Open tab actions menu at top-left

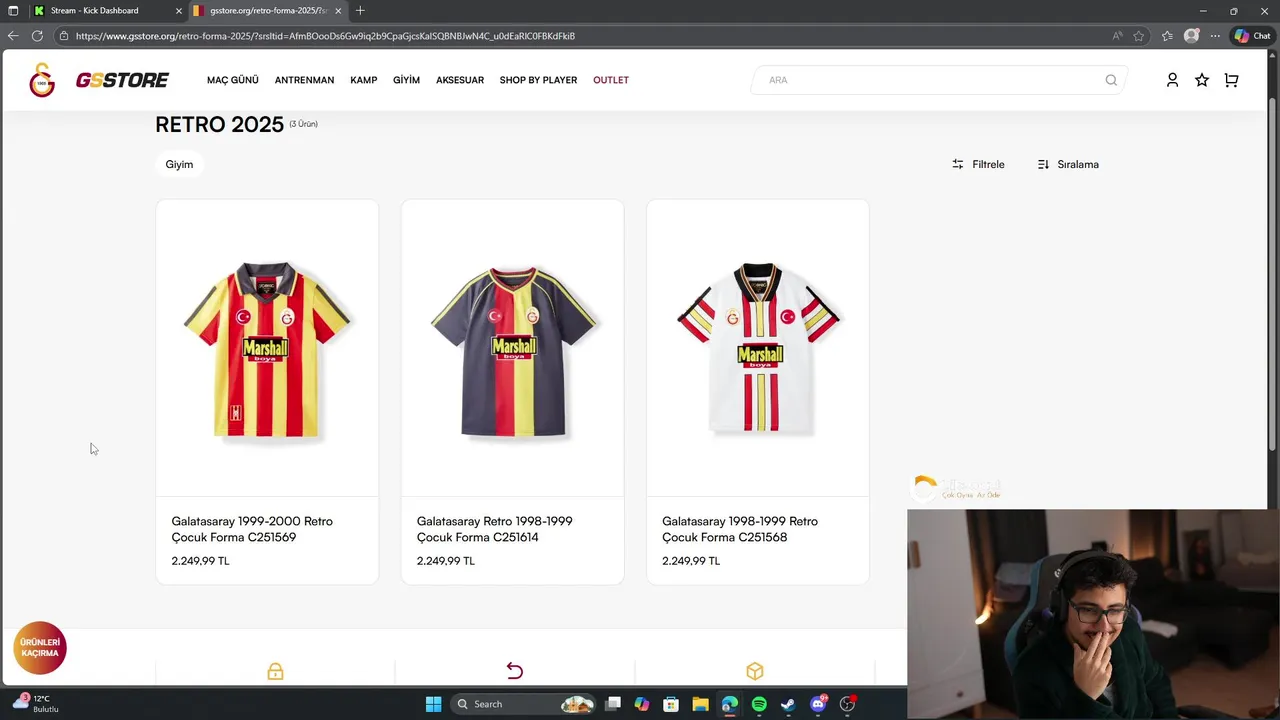pyautogui.click(x=13, y=11)
